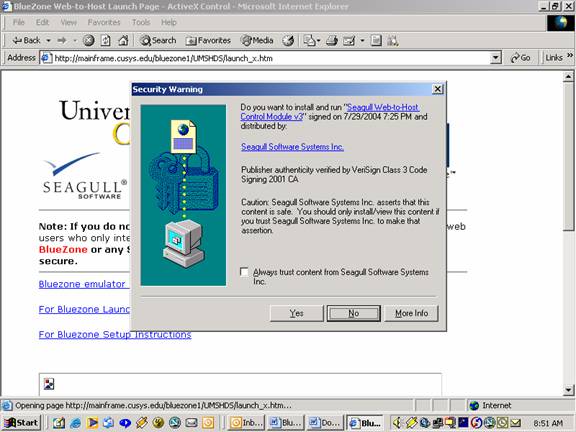Click the active Blu... browser taskbar button
The width and height of the screenshot is (576, 432).
coord(365,423)
